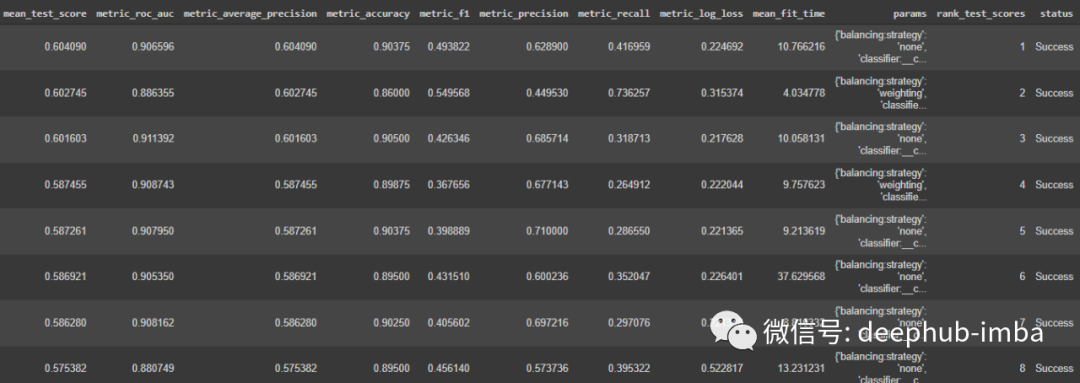
Task: Select log_loss value 0.522817
Action: [723, 369]
